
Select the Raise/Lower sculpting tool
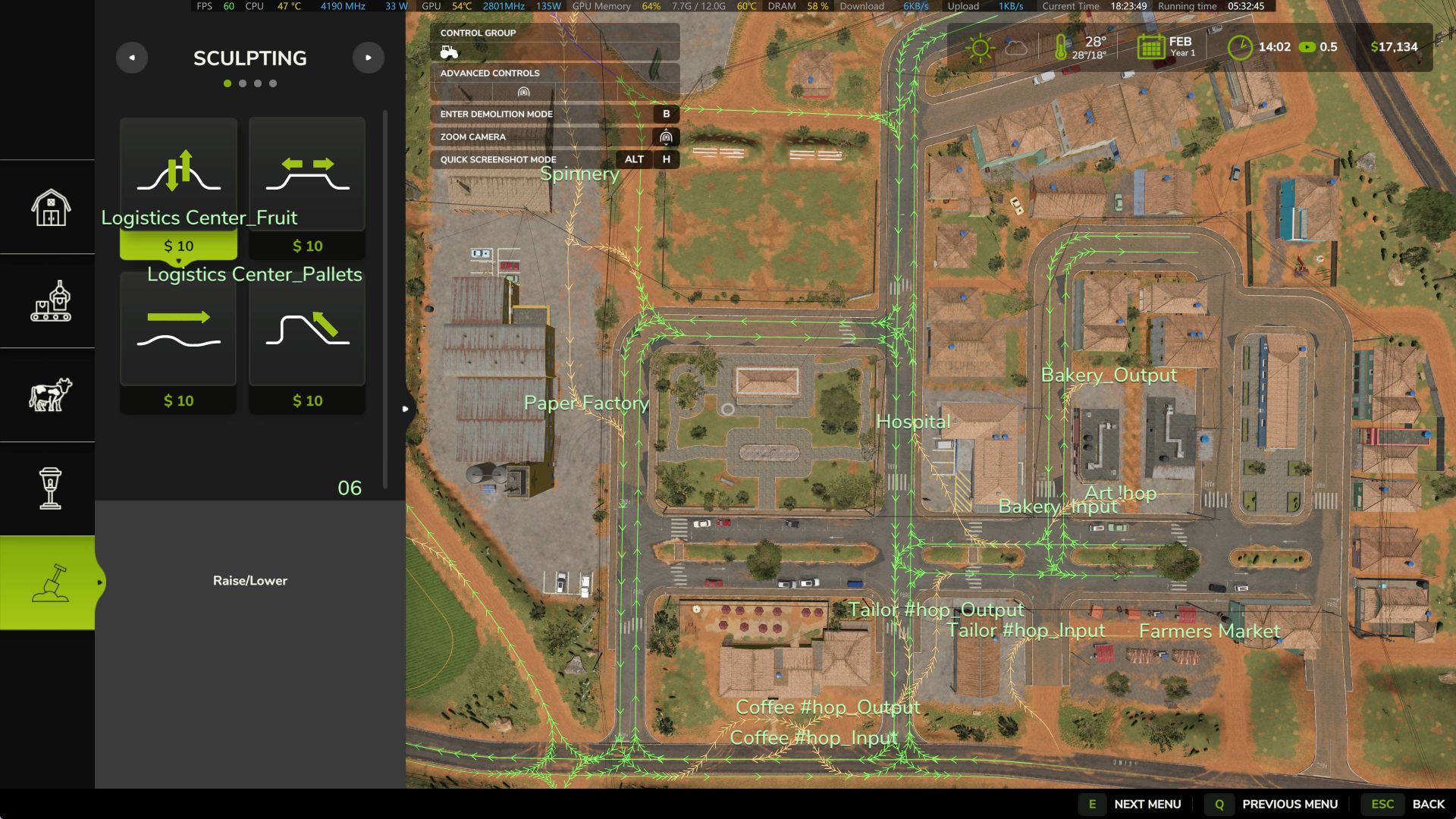(x=178, y=188)
